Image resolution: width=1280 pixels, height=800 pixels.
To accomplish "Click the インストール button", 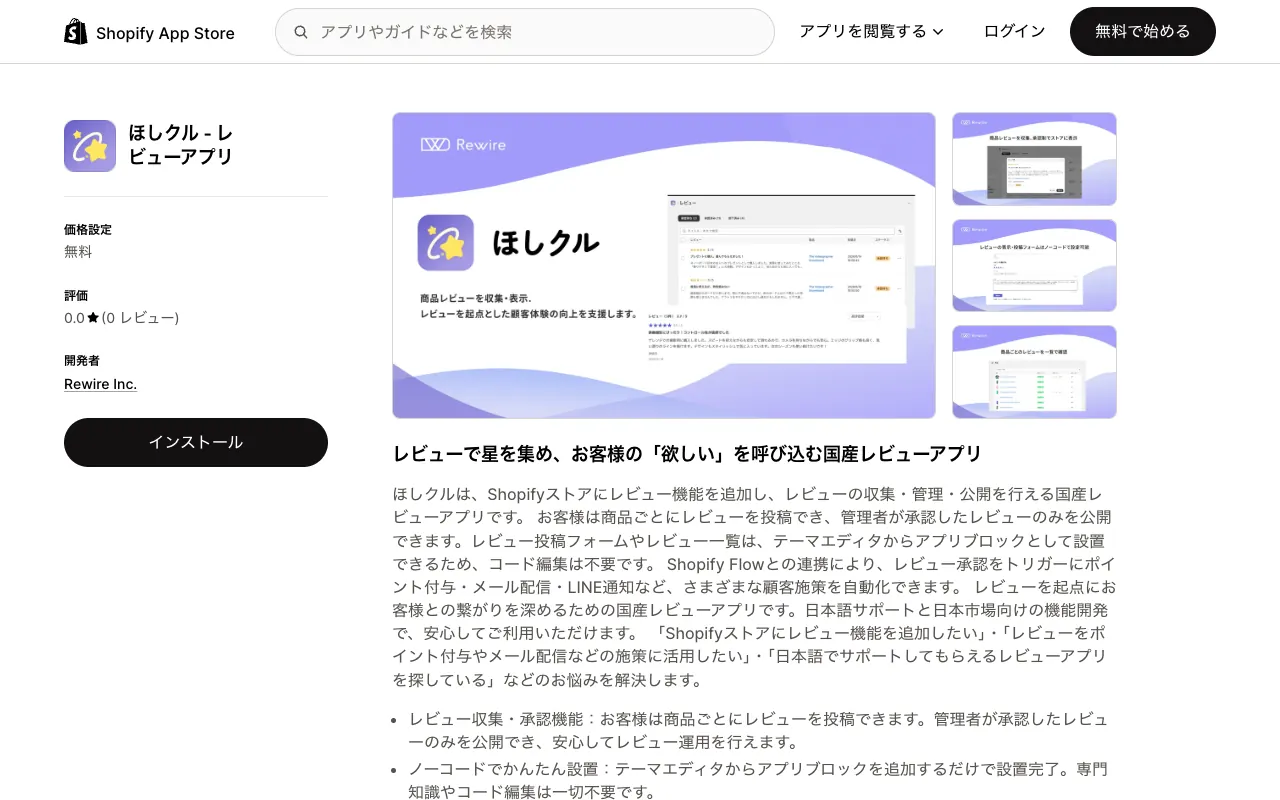I will (x=196, y=442).
